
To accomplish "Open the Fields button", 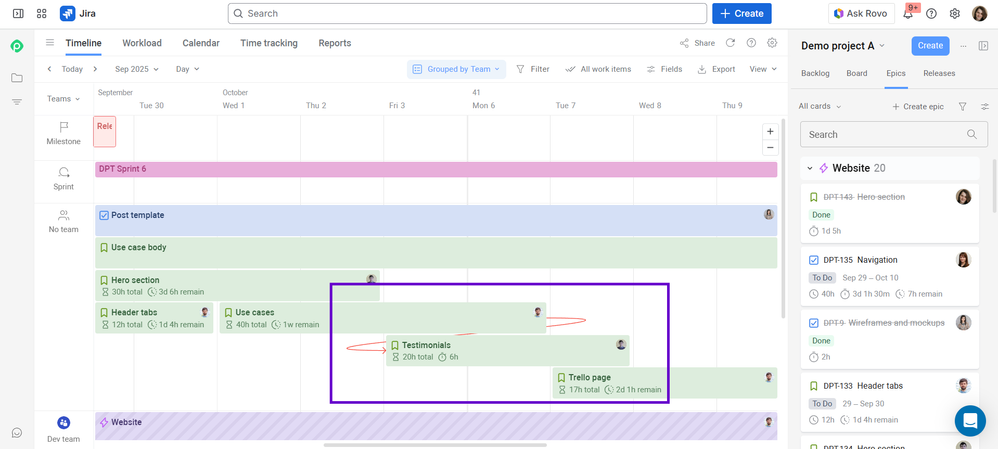I will coord(664,69).
